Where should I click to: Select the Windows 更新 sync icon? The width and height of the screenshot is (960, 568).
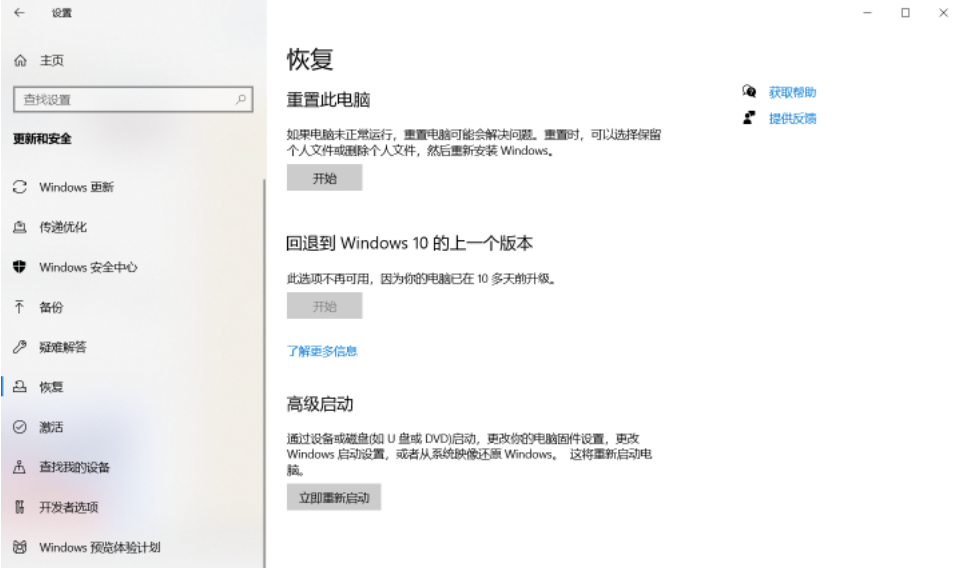(x=20, y=187)
